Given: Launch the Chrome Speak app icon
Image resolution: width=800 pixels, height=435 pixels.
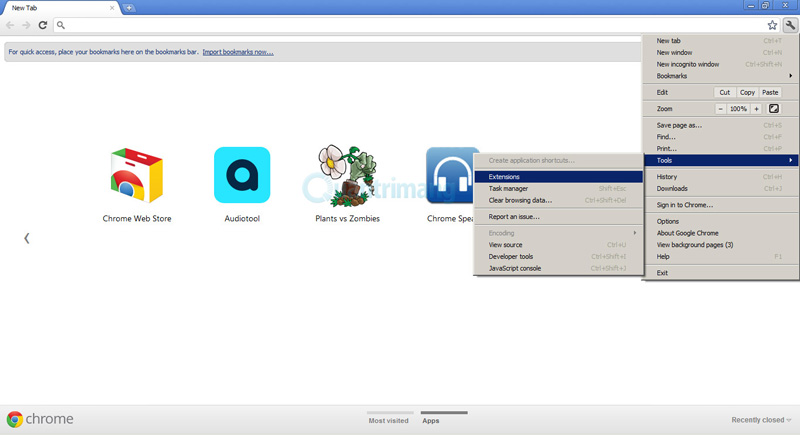Looking at the screenshot, I should [x=449, y=175].
